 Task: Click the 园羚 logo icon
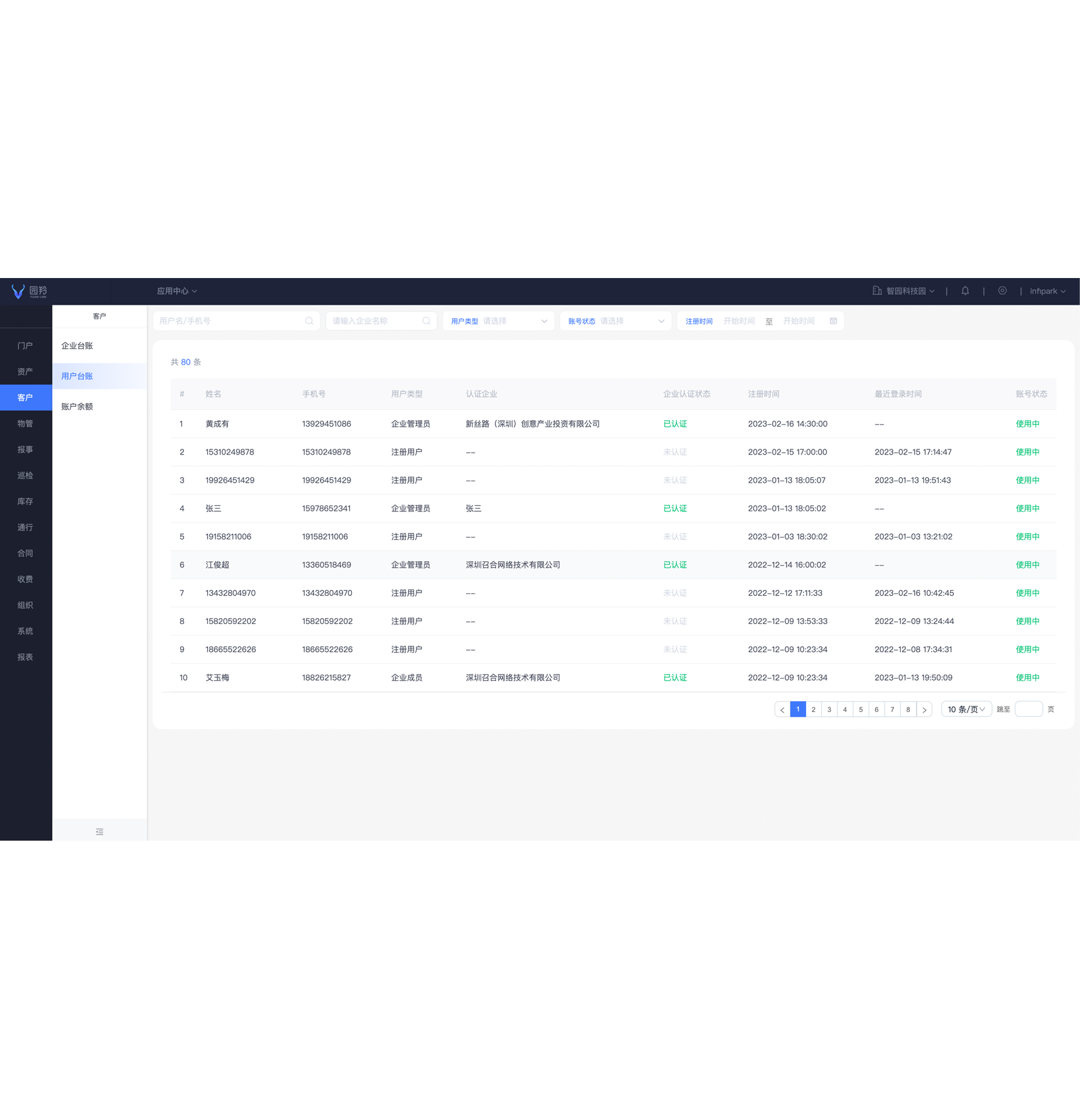point(18,291)
